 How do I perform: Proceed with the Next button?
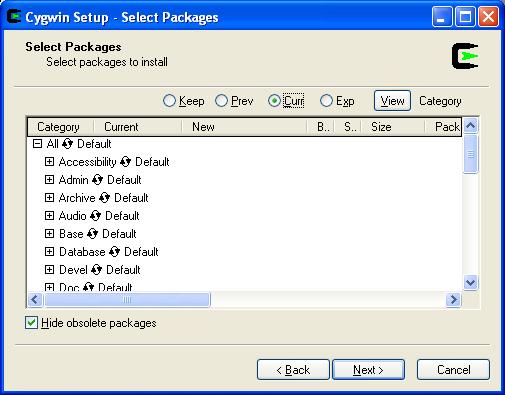[x=368, y=370]
